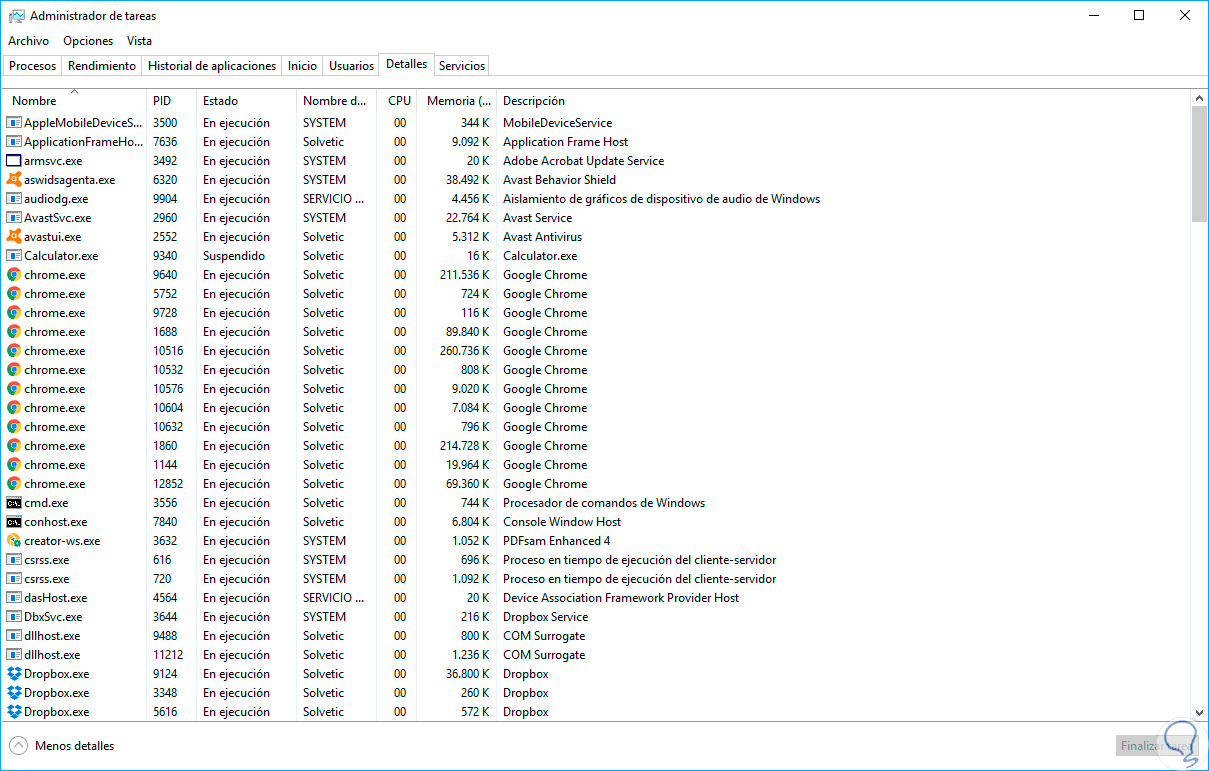Click Chrome icon for PID 12852

click(x=14, y=484)
